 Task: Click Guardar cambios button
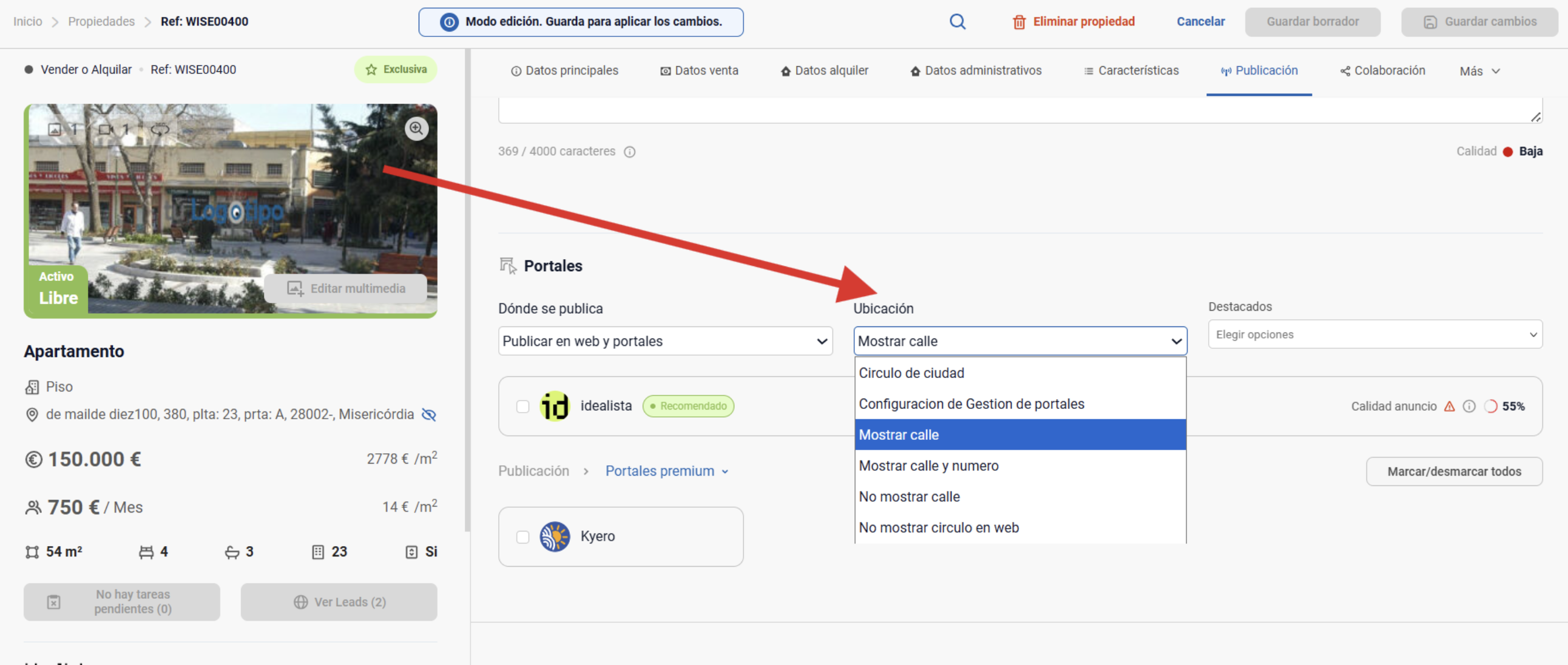[1479, 22]
